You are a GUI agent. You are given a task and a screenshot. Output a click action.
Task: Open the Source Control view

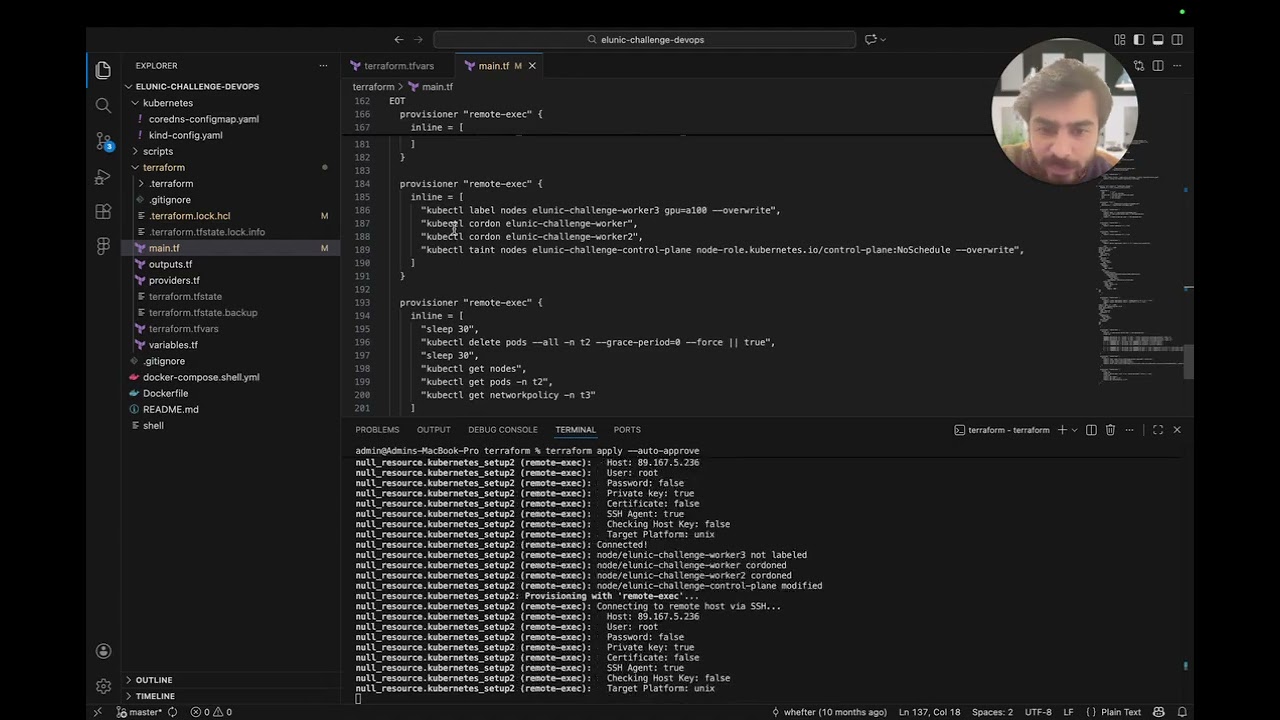[103, 141]
